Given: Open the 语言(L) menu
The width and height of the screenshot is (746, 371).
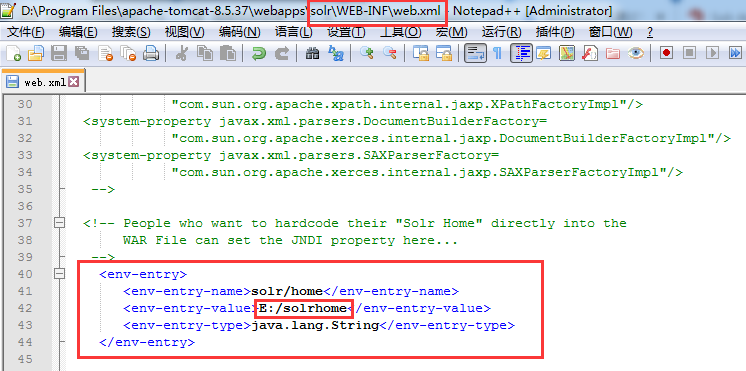Looking at the screenshot, I should coord(294,32).
